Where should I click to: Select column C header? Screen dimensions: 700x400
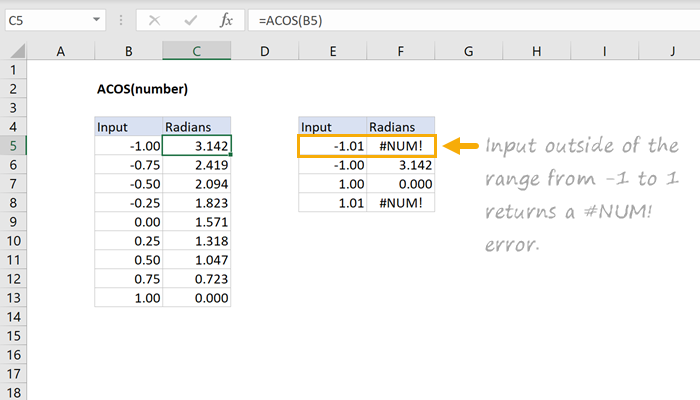(196, 51)
